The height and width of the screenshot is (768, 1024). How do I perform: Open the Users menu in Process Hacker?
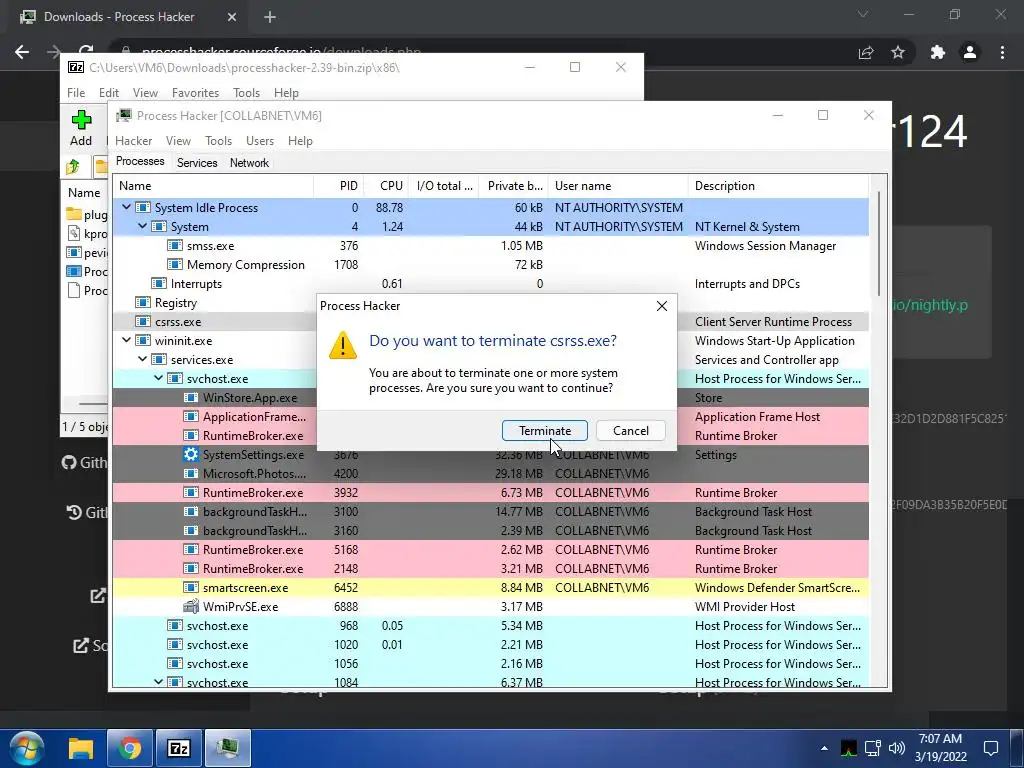click(x=260, y=140)
